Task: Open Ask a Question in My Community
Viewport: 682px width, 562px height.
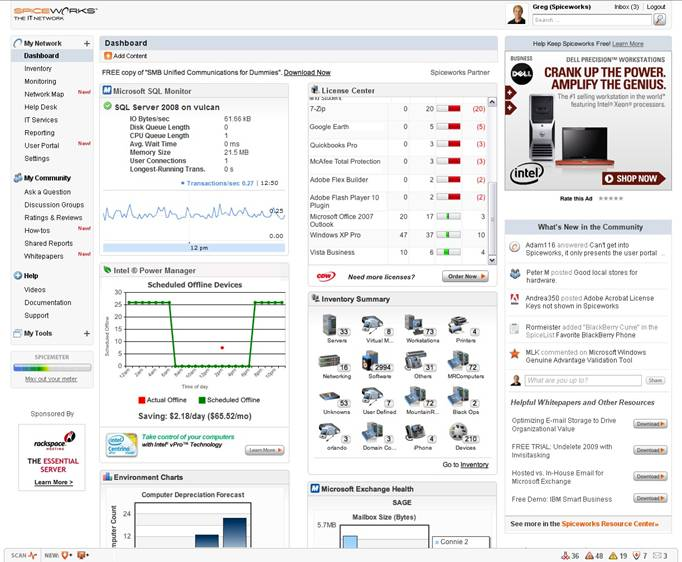Action: (x=47, y=192)
